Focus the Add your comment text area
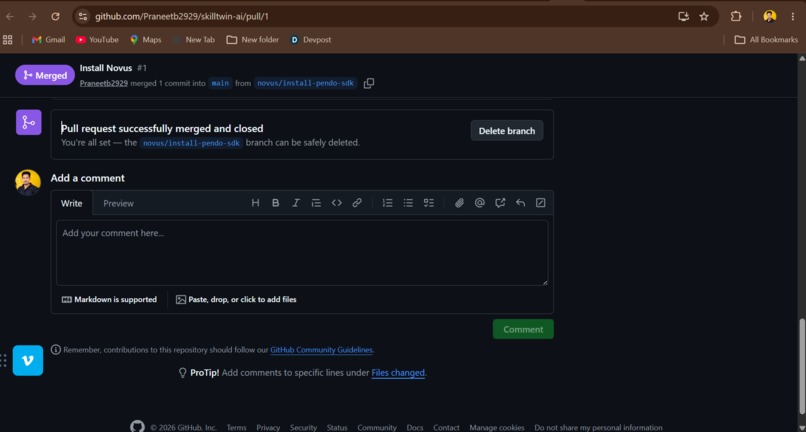Viewport: 806px width, 432px height. click(x=302, y=253)
